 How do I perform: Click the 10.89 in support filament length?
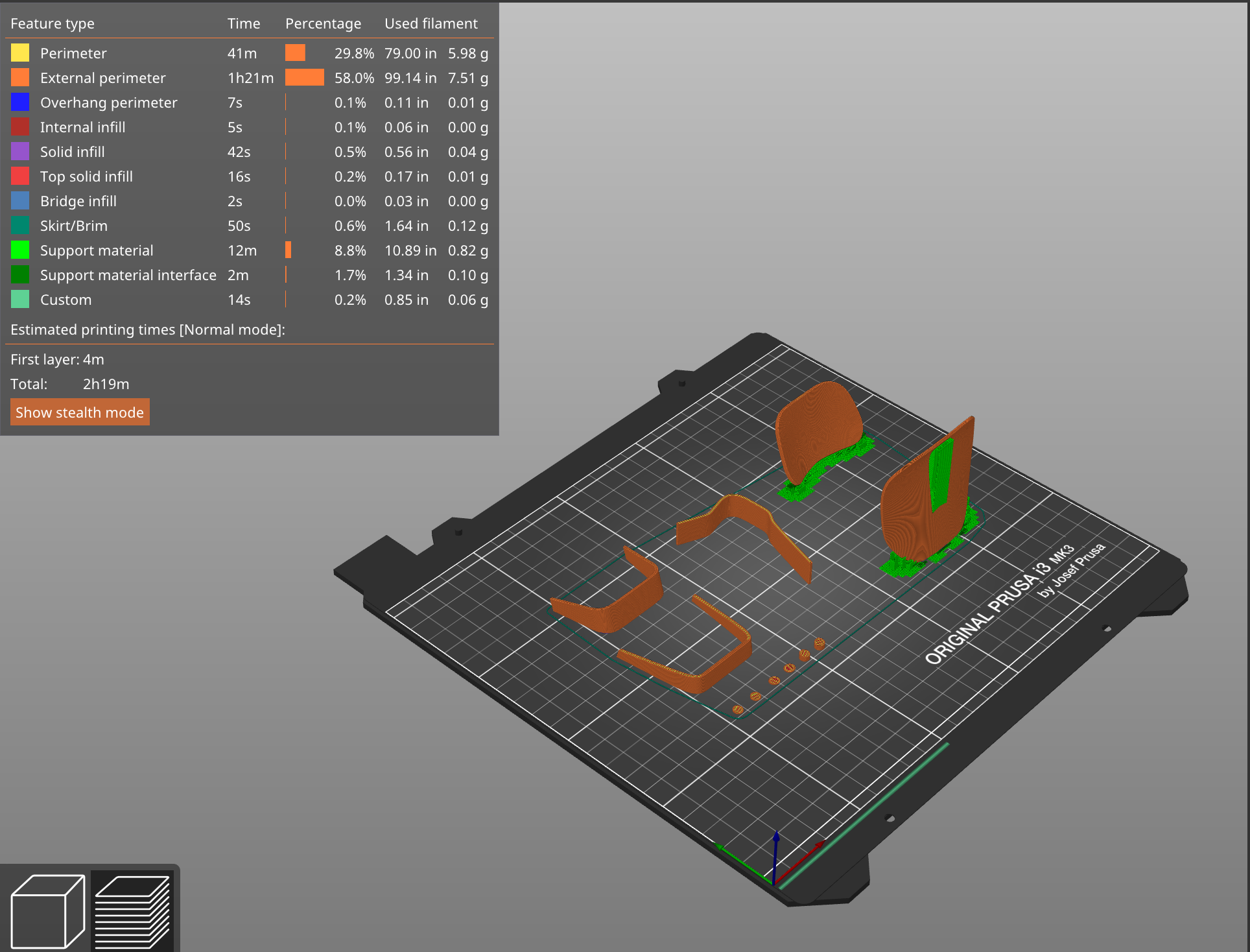point(410,250)
